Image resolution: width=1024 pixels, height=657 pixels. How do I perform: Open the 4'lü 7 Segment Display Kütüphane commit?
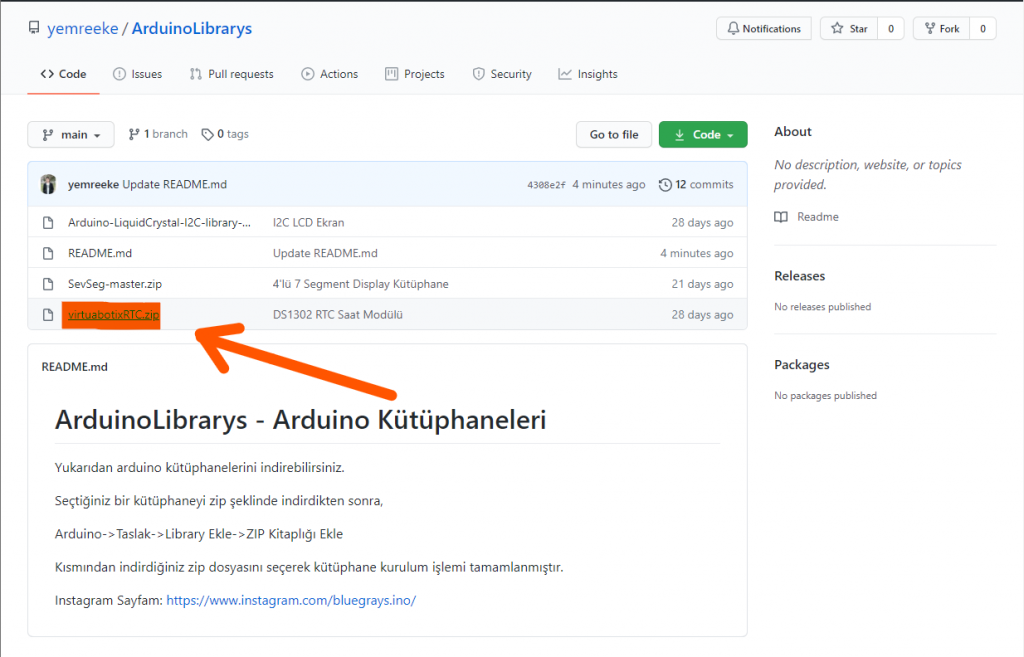click(x=360, y=284)
